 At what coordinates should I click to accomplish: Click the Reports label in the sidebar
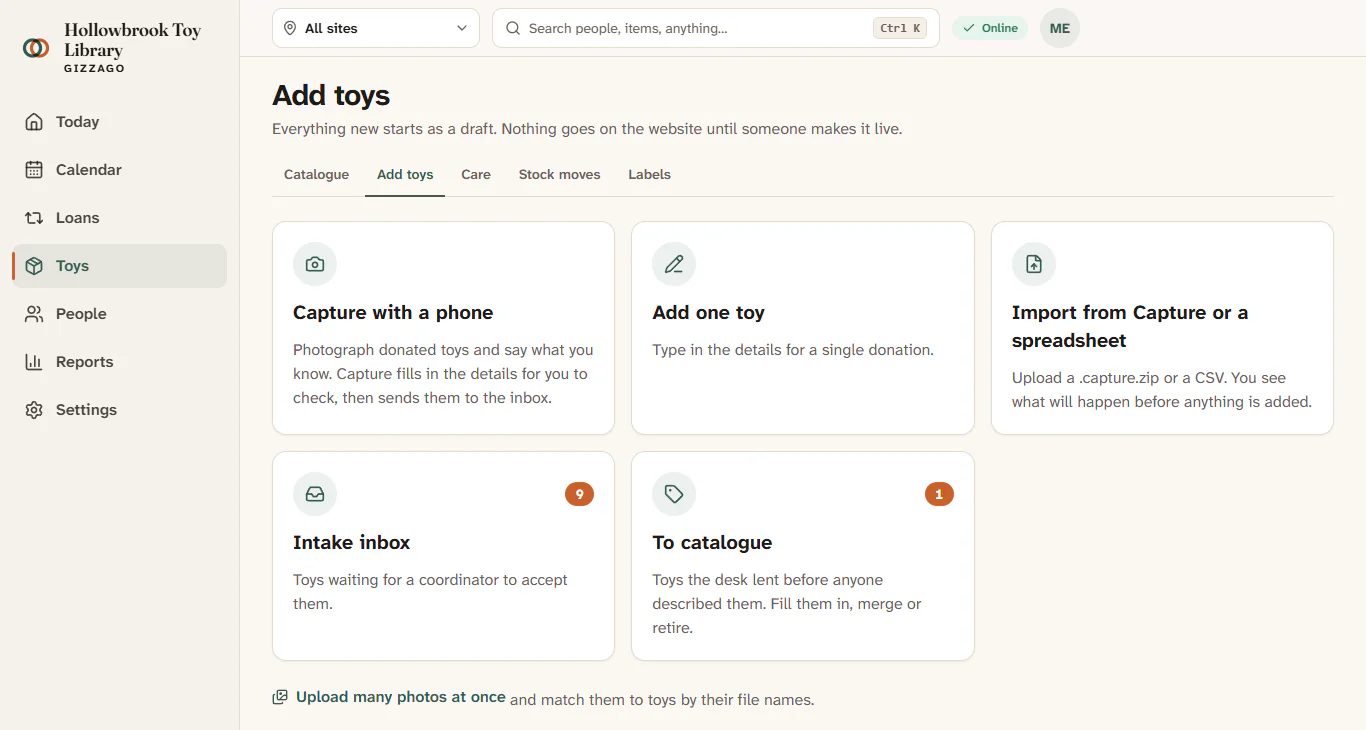[x=85, y=362]
